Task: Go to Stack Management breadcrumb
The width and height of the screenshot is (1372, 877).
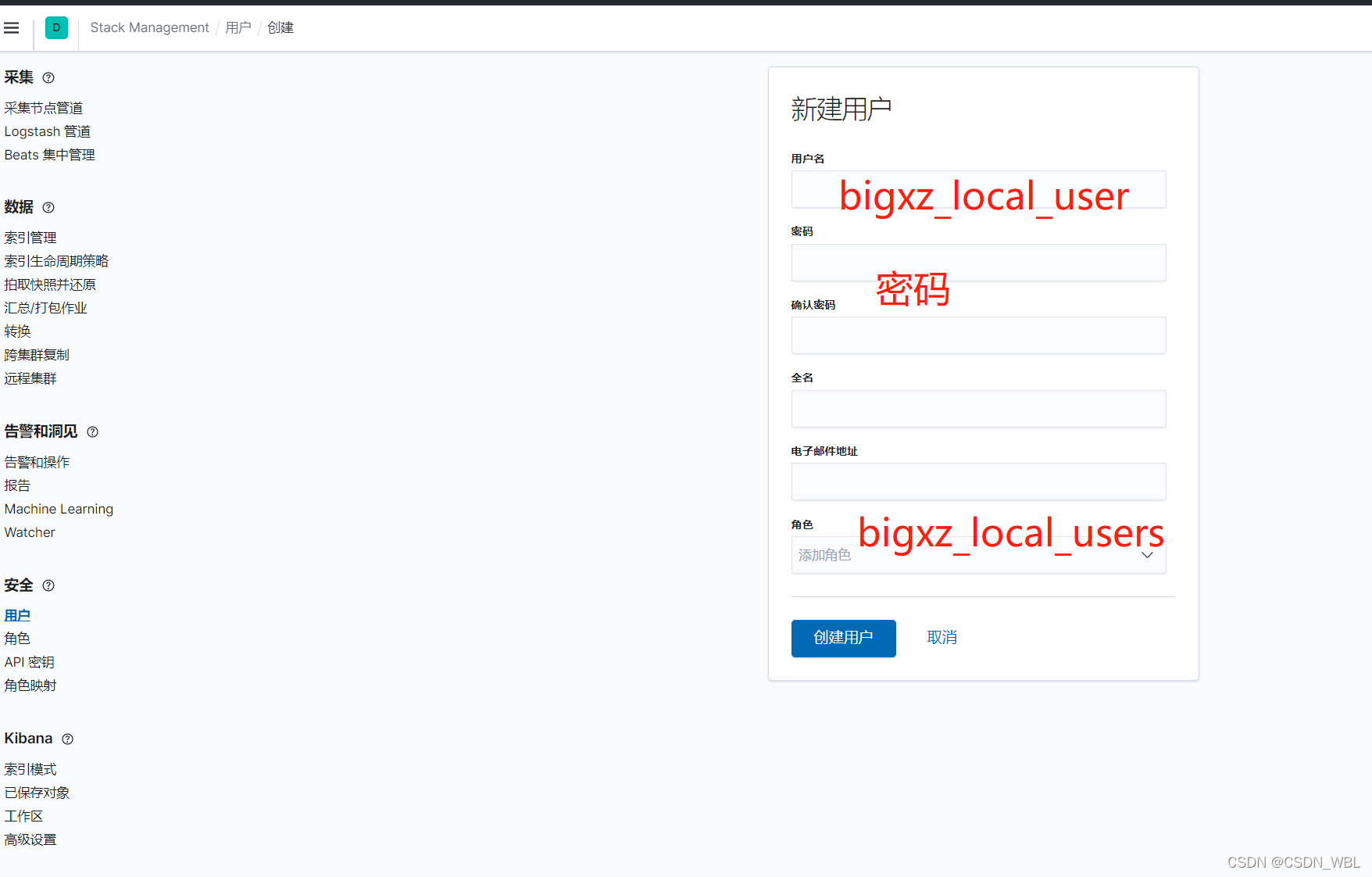Action: (x=150, y=28)
